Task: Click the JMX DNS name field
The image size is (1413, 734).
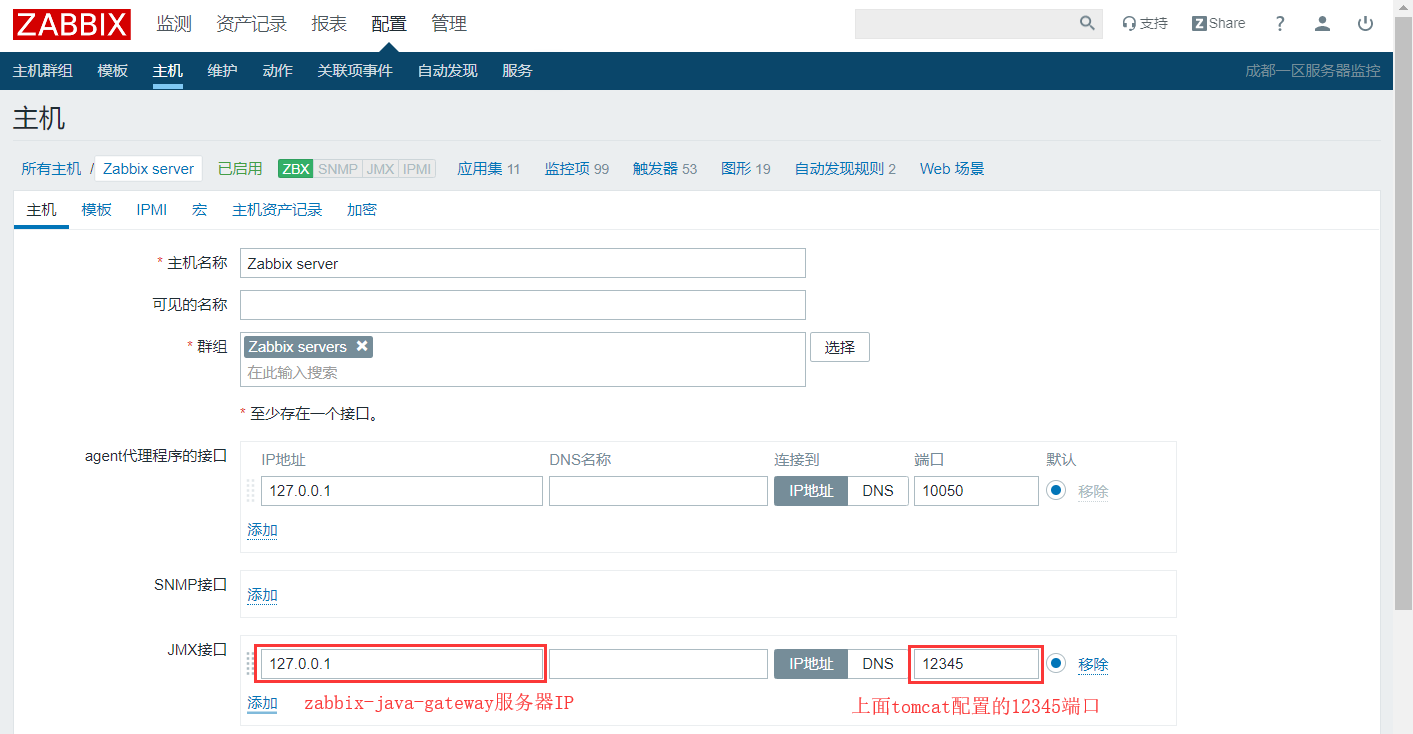Action: tap(658, 664)
